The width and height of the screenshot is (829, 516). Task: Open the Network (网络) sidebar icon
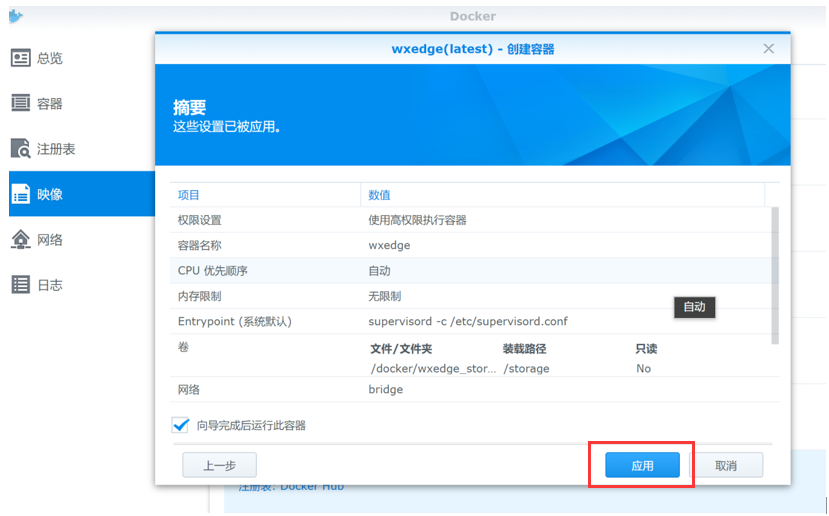pos(21,240)
